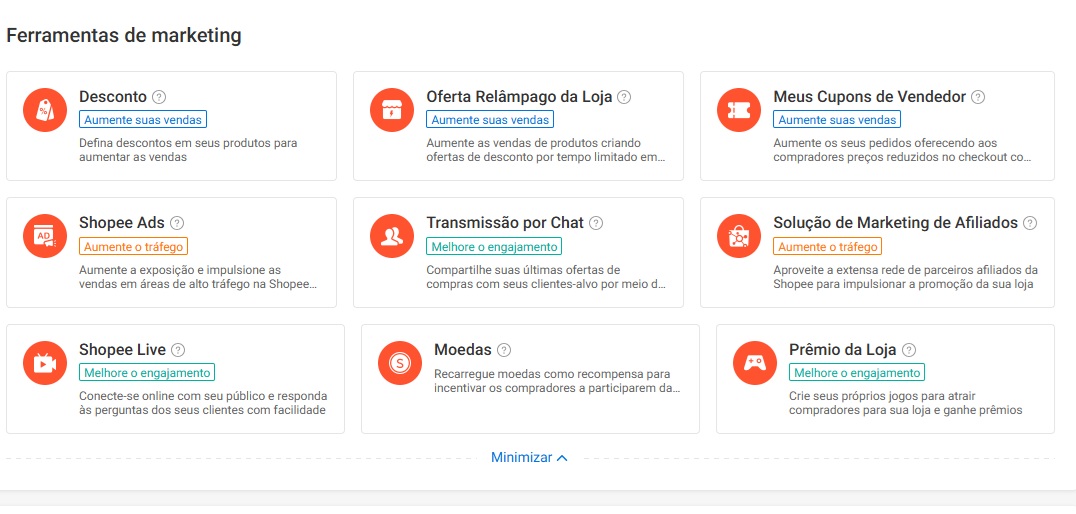Click the Moedas coin icon
1076x514 pixels.
pos(400,363)
